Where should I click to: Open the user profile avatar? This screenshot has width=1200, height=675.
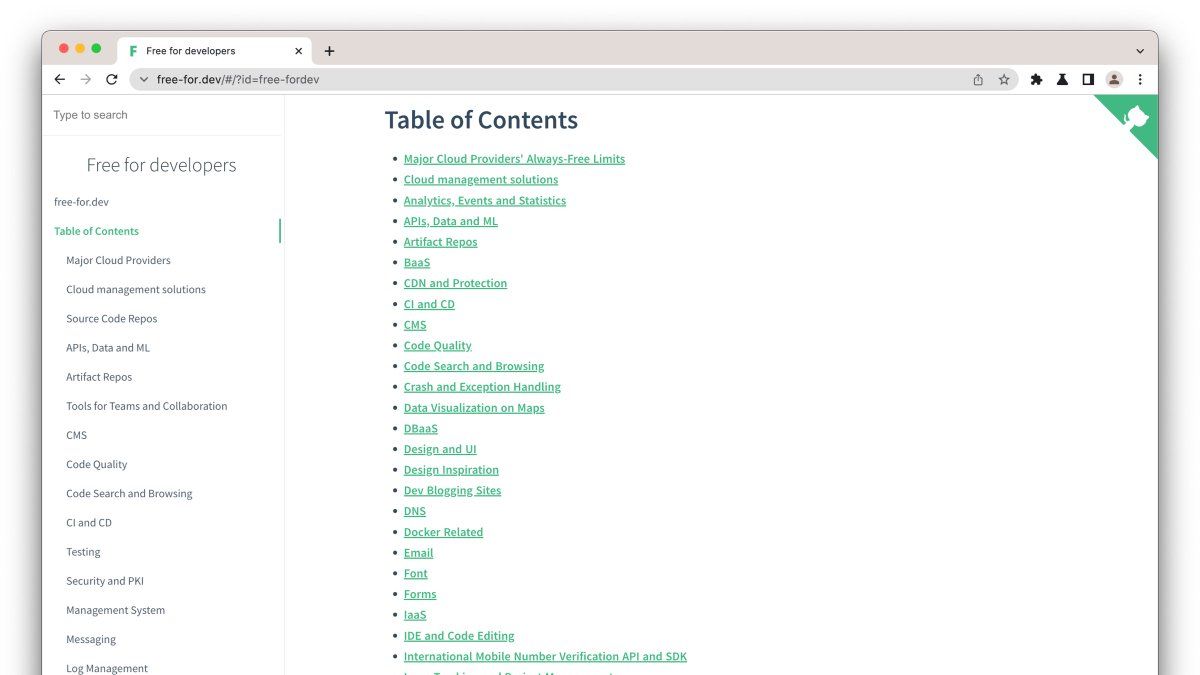(1114, 80)
